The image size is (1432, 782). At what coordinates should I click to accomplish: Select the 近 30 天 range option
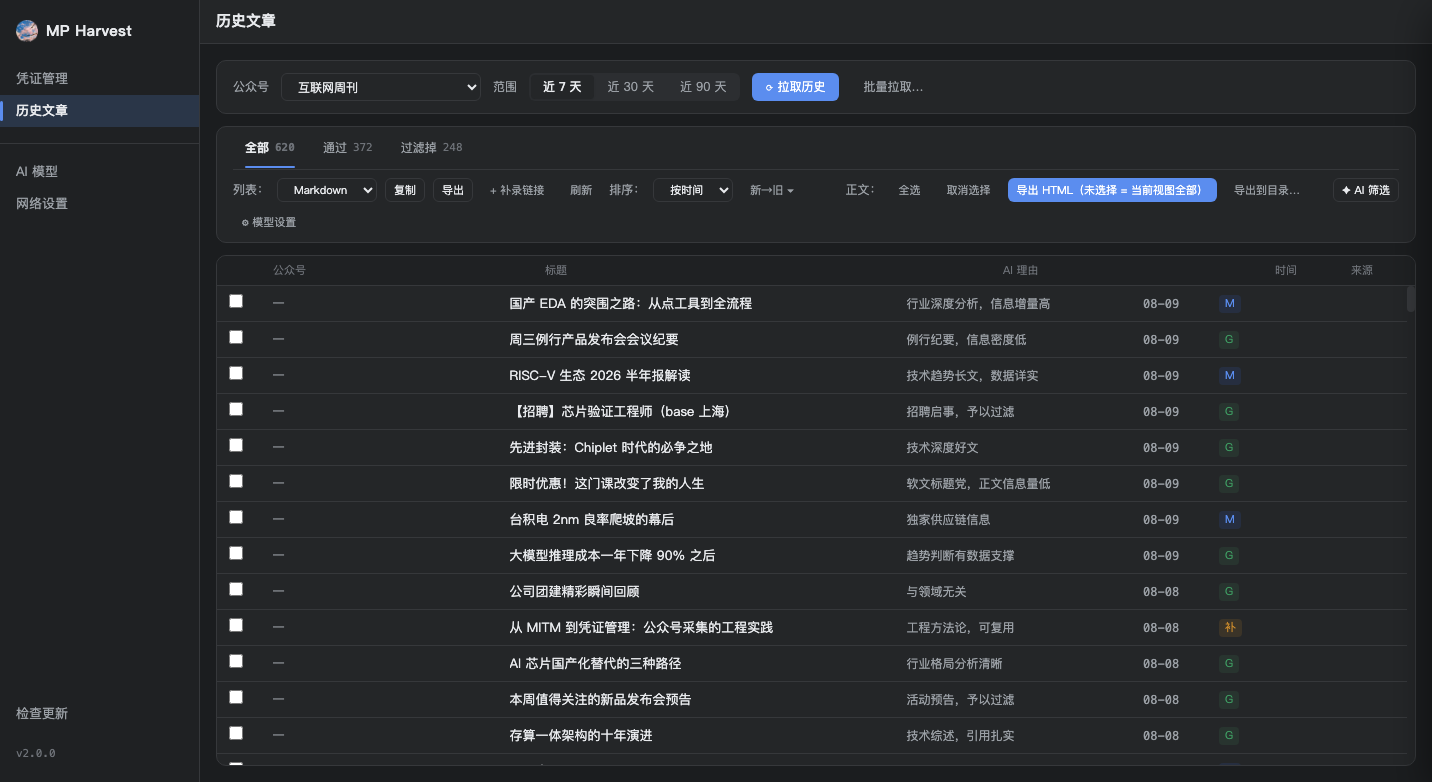click(631, 87)
